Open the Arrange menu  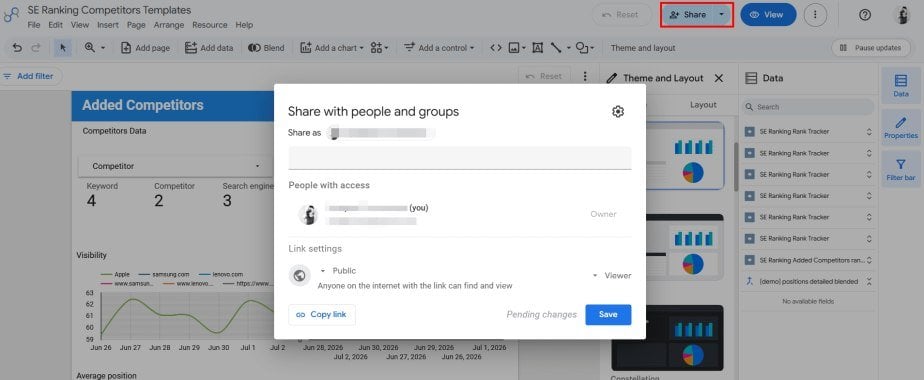(169, 25)
